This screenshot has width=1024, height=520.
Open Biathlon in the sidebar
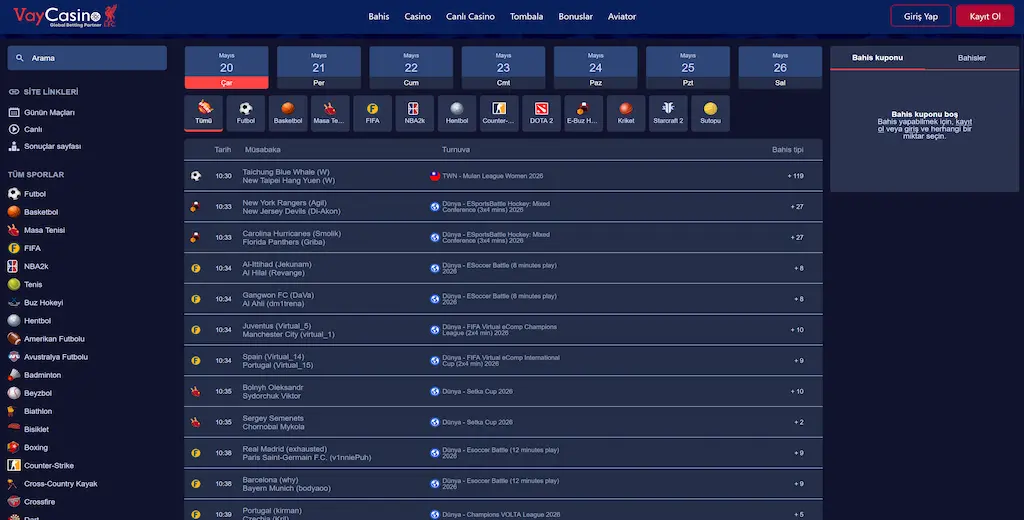(37, 411)
